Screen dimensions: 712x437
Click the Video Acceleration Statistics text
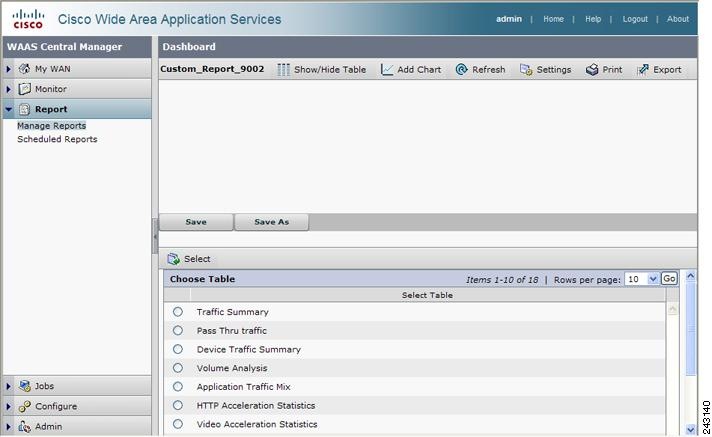tap(257, 424)
